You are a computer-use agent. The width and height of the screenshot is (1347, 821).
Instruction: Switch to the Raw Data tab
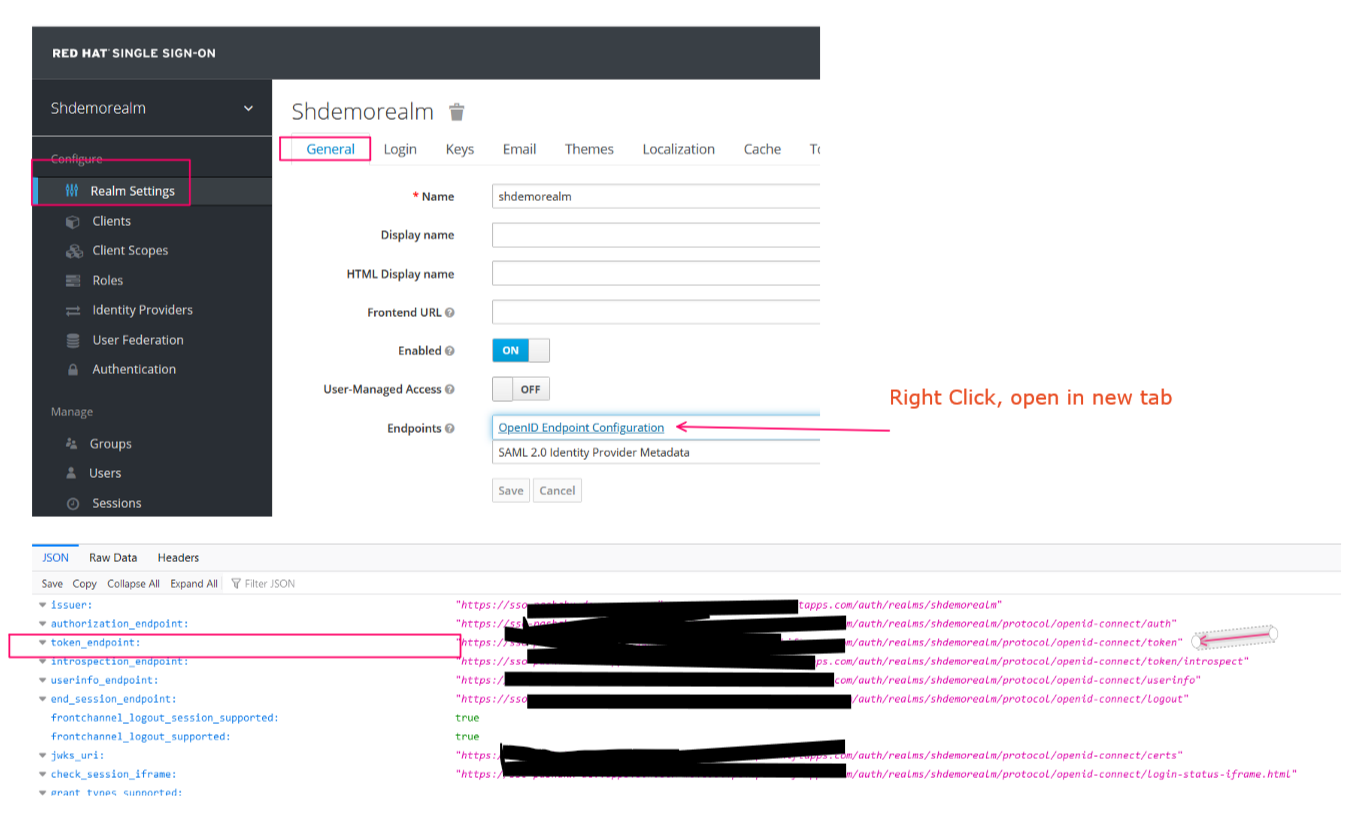coord(113,557)
